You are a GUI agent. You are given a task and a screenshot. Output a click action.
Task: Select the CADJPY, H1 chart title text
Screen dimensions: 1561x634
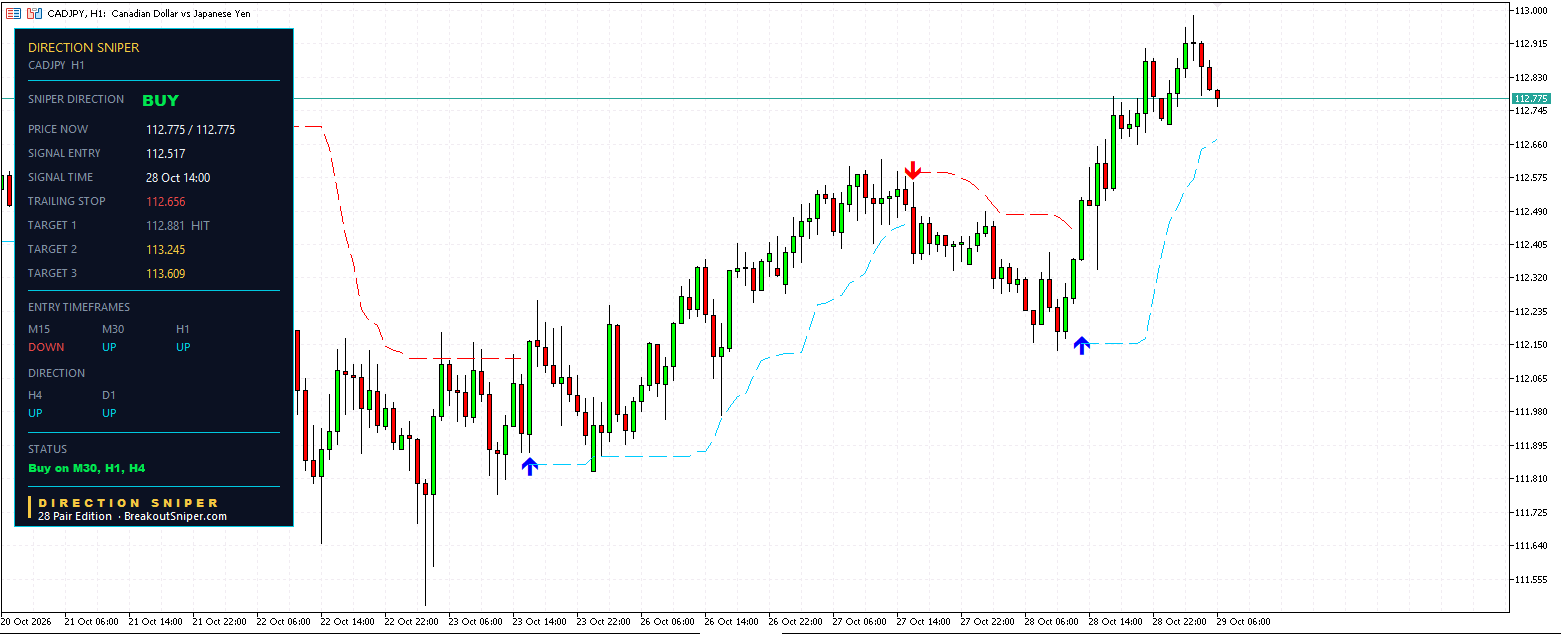(150, 14)
